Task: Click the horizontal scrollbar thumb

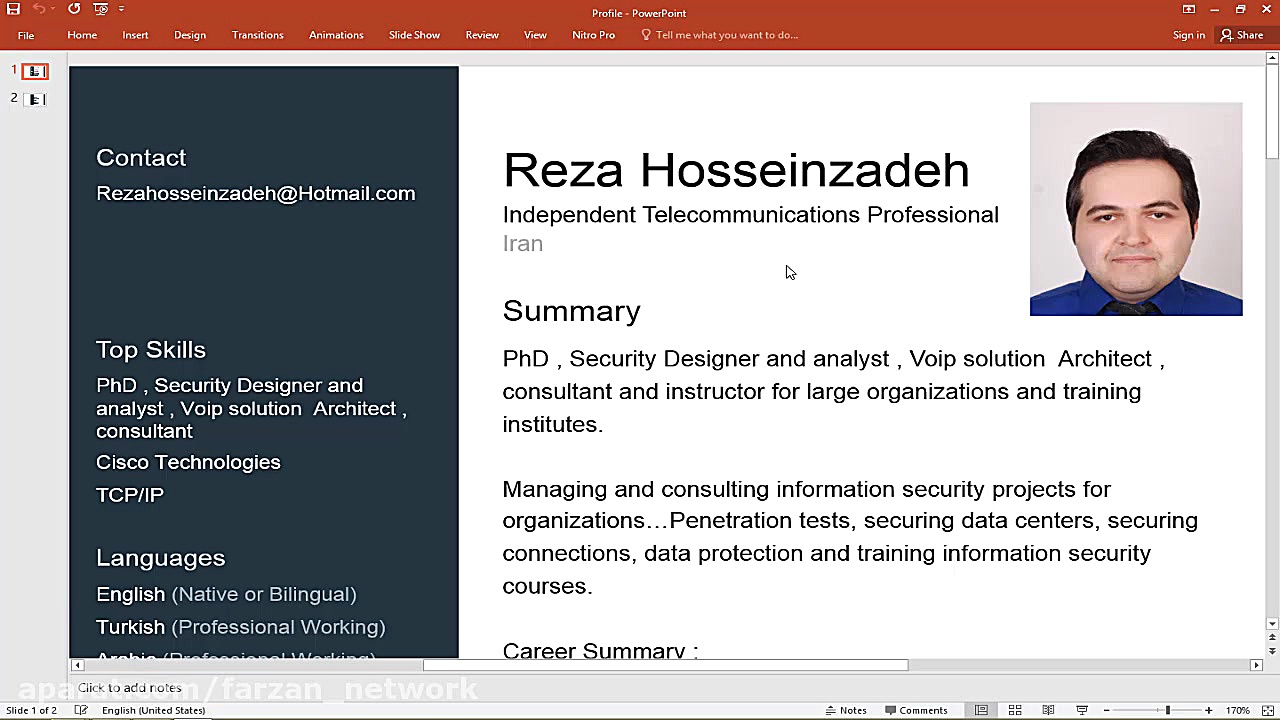Action: pos(665,665)
